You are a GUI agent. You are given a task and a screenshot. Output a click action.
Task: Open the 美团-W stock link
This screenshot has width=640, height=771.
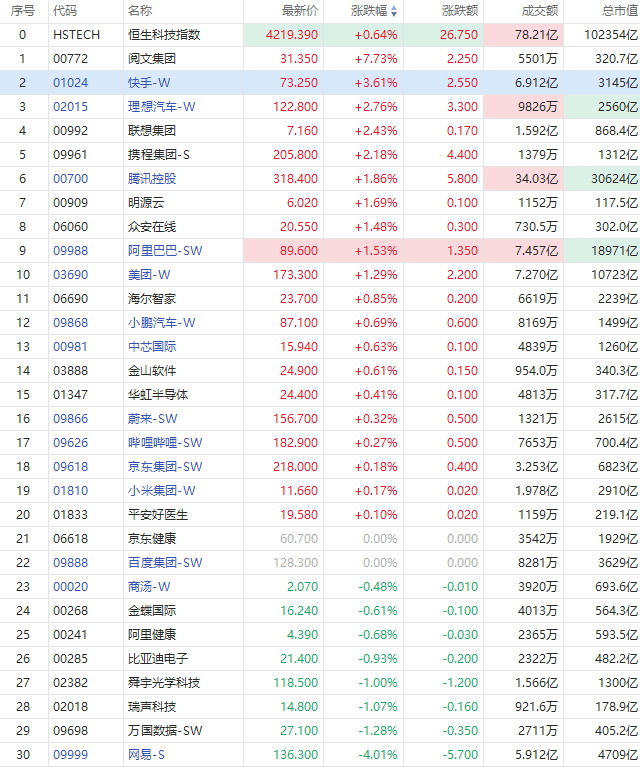tap(149, 274)
